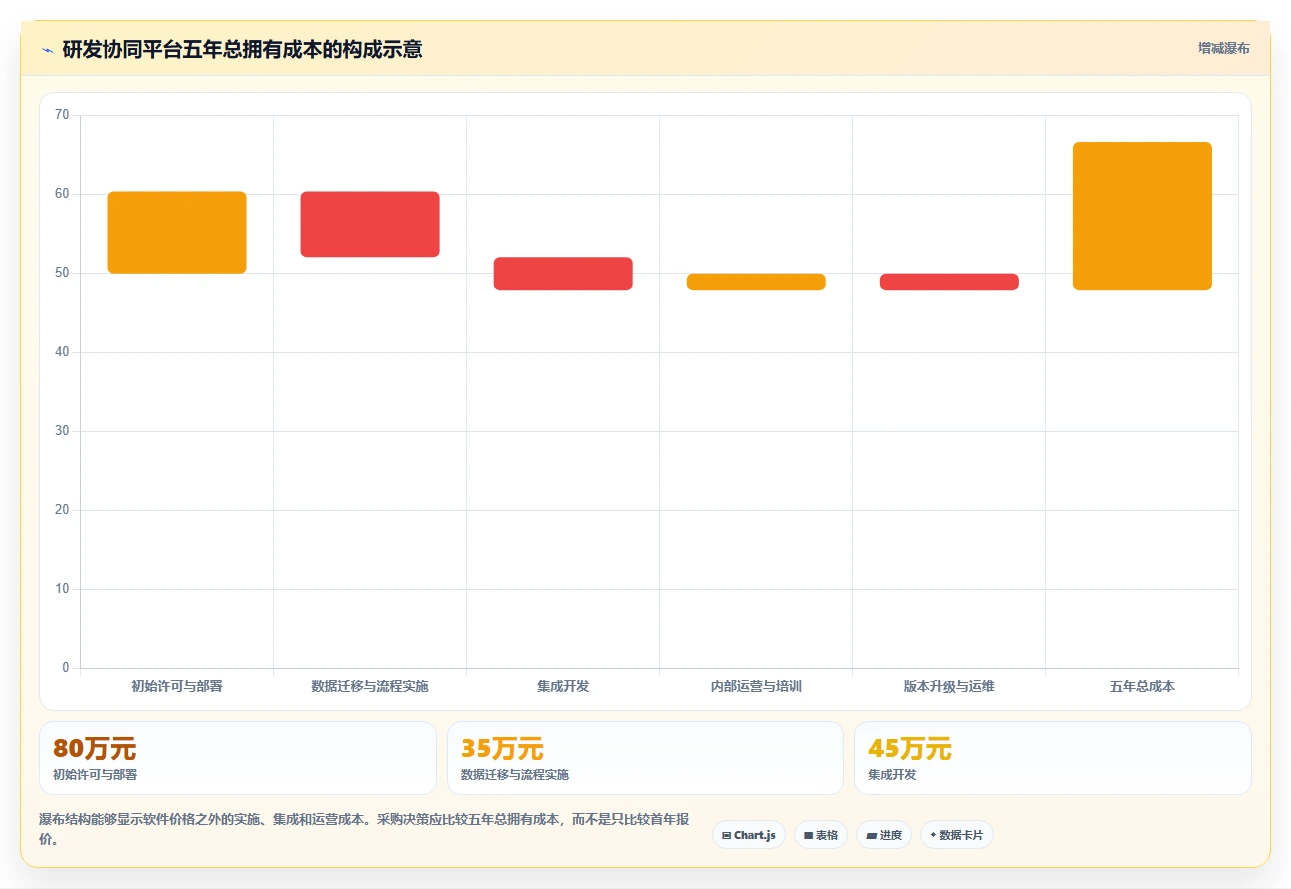This screenshot has width=1291, height=889.
Task: Click the tall orange 五年总成本 bar
Action: point(1142,216)
